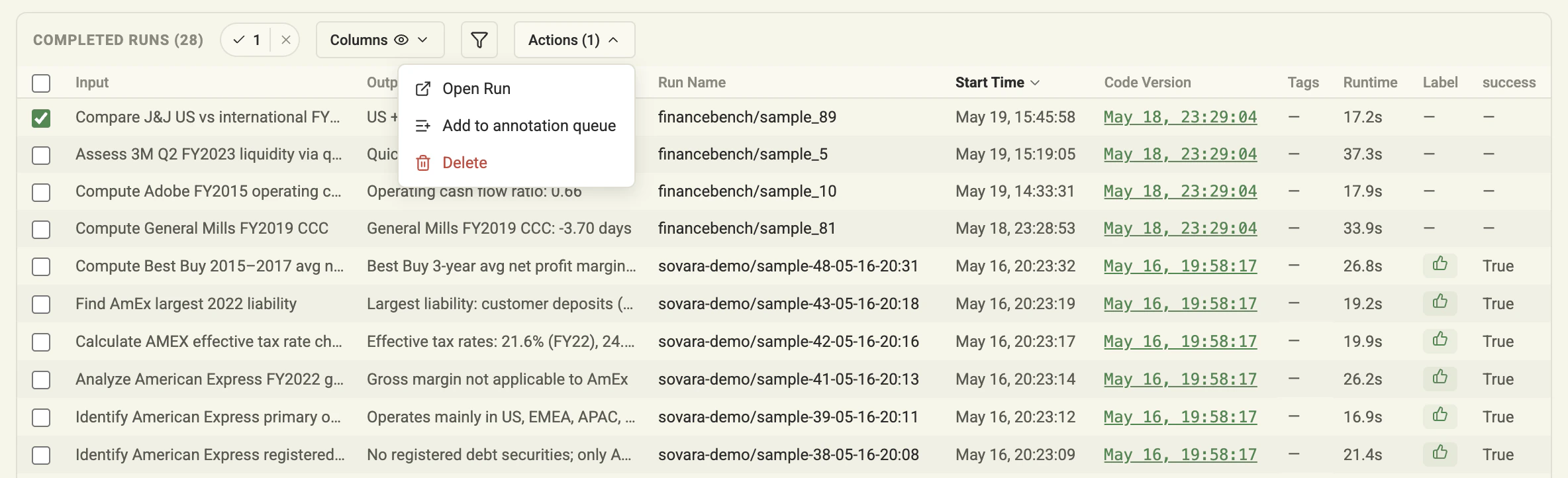Click run name financebench/sample_81
Viewport: 1568px width, 478px height.
point(747,228)
